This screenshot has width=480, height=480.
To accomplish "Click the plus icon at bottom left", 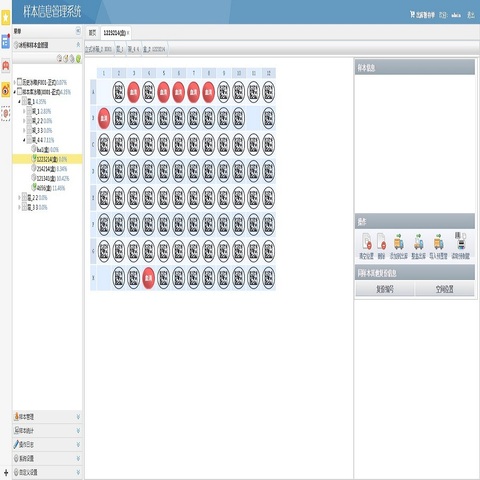I will coord(6,472).
